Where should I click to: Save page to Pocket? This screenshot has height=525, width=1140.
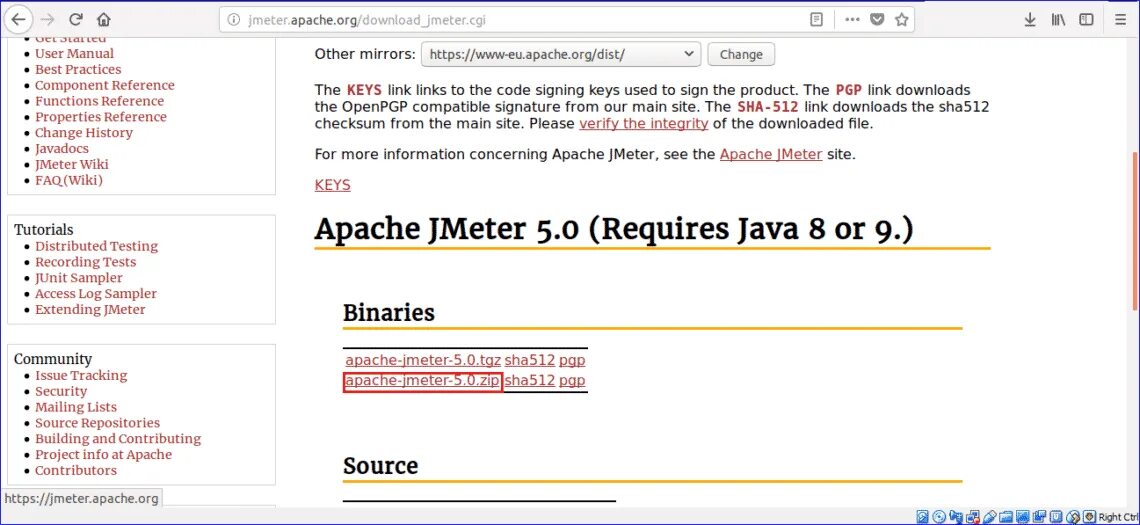tap(877, 20)
